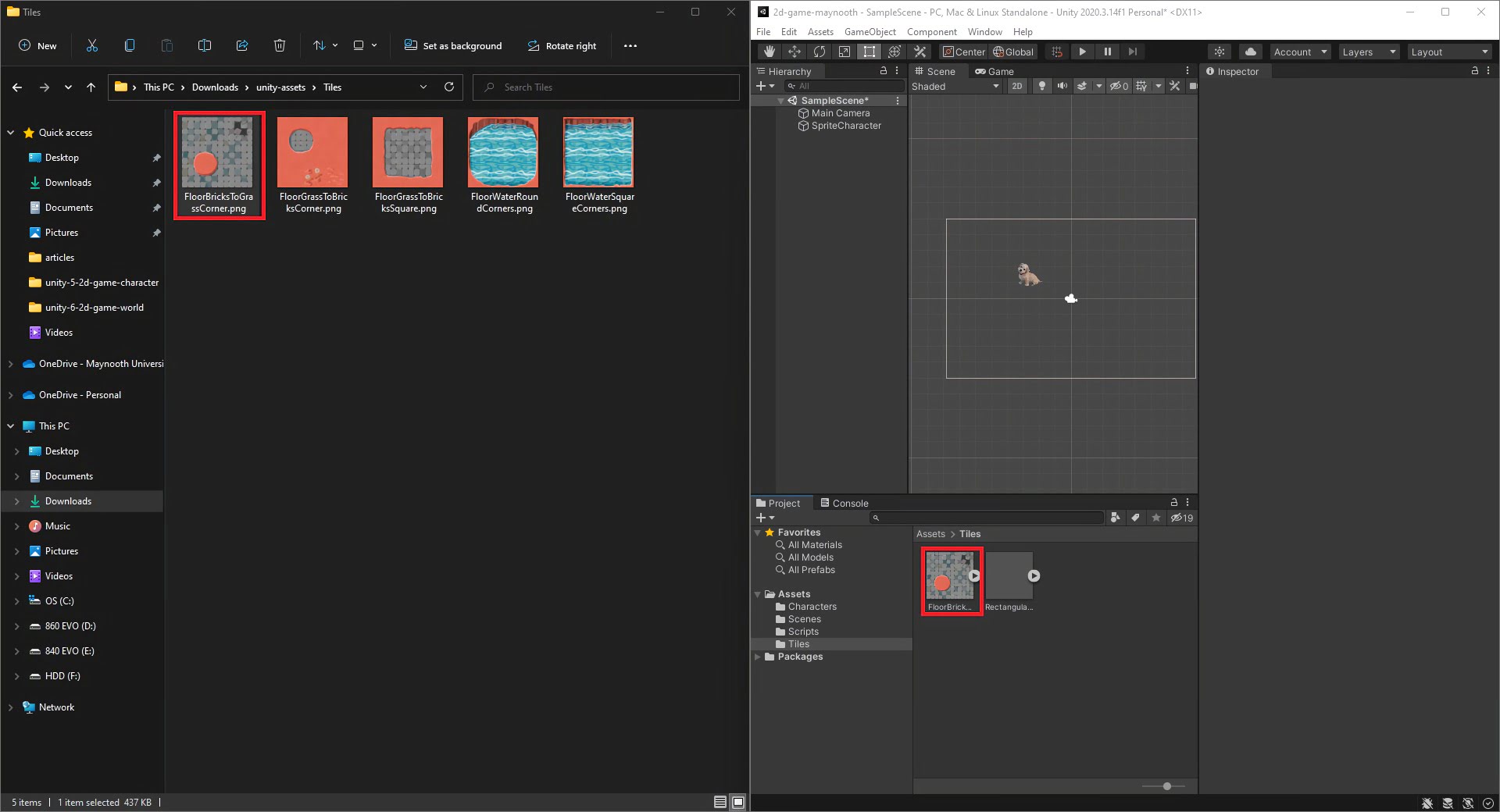Start Play mode in Unity
The height and width of the screenshot is (812, 1500).
[1082, 52]
